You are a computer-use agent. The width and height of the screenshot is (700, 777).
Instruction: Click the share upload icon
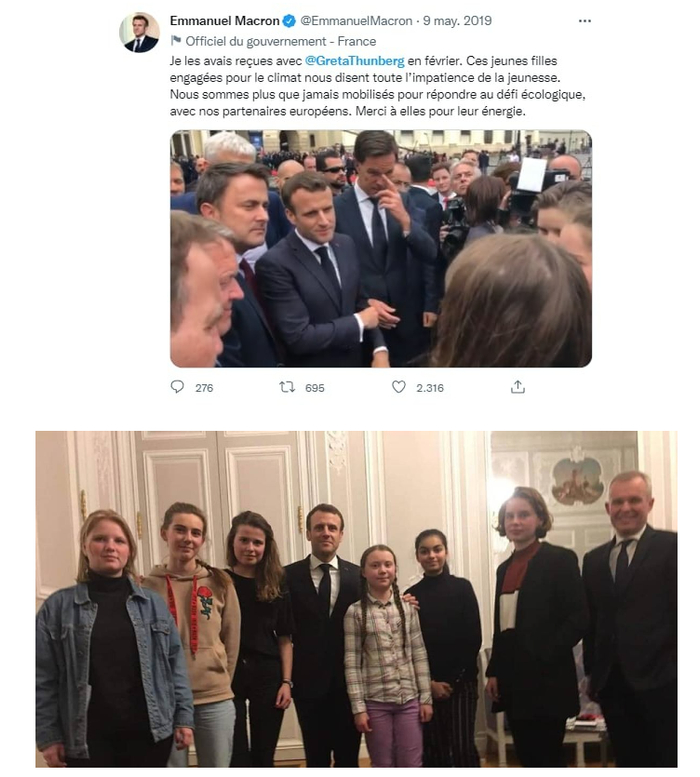(517, 387)
